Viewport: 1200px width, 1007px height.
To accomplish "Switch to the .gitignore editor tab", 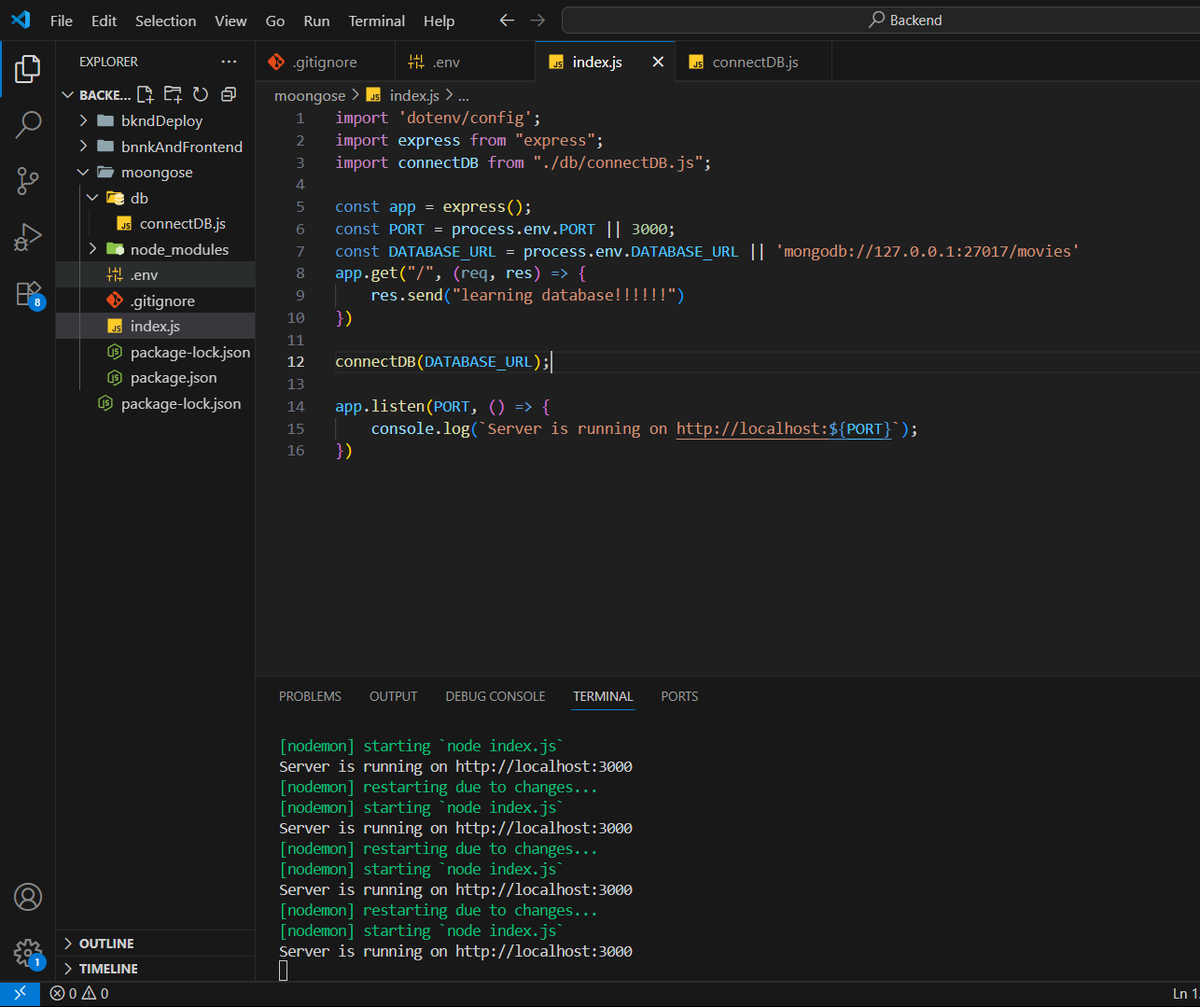I will tap(325, 62).
